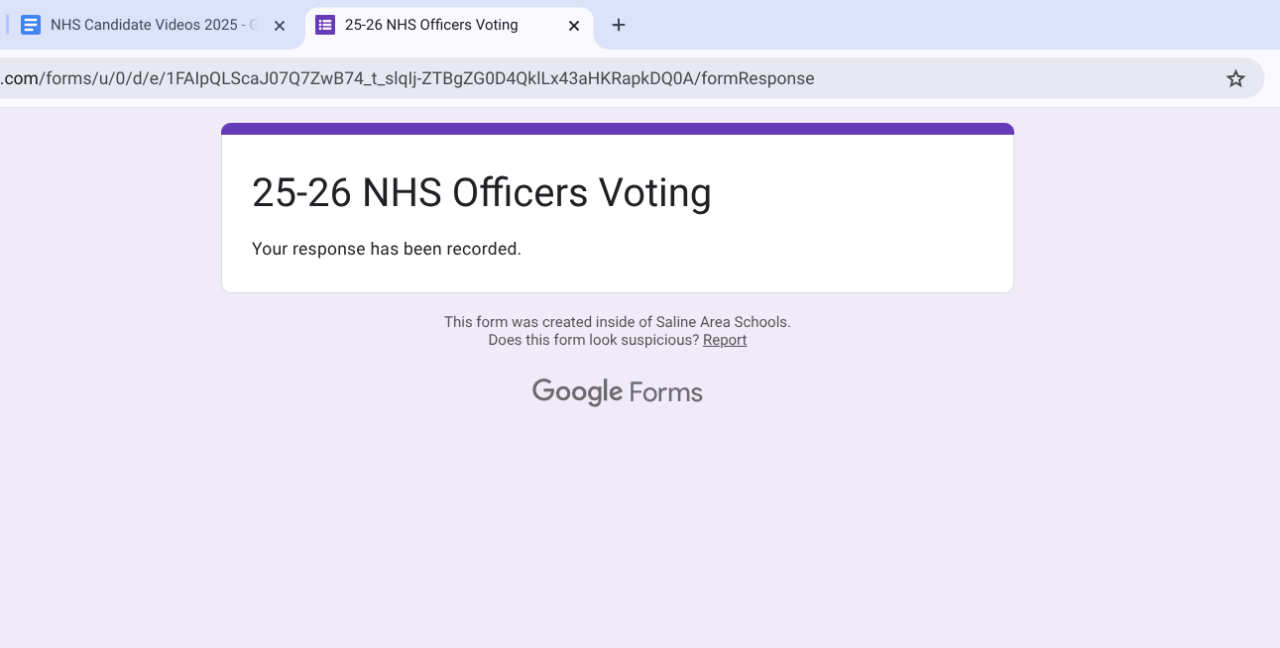Viewport: 1280px width, 648px height.
Task: Click the purple accent bar atop the form card
Action: click(x=617, y=128)
